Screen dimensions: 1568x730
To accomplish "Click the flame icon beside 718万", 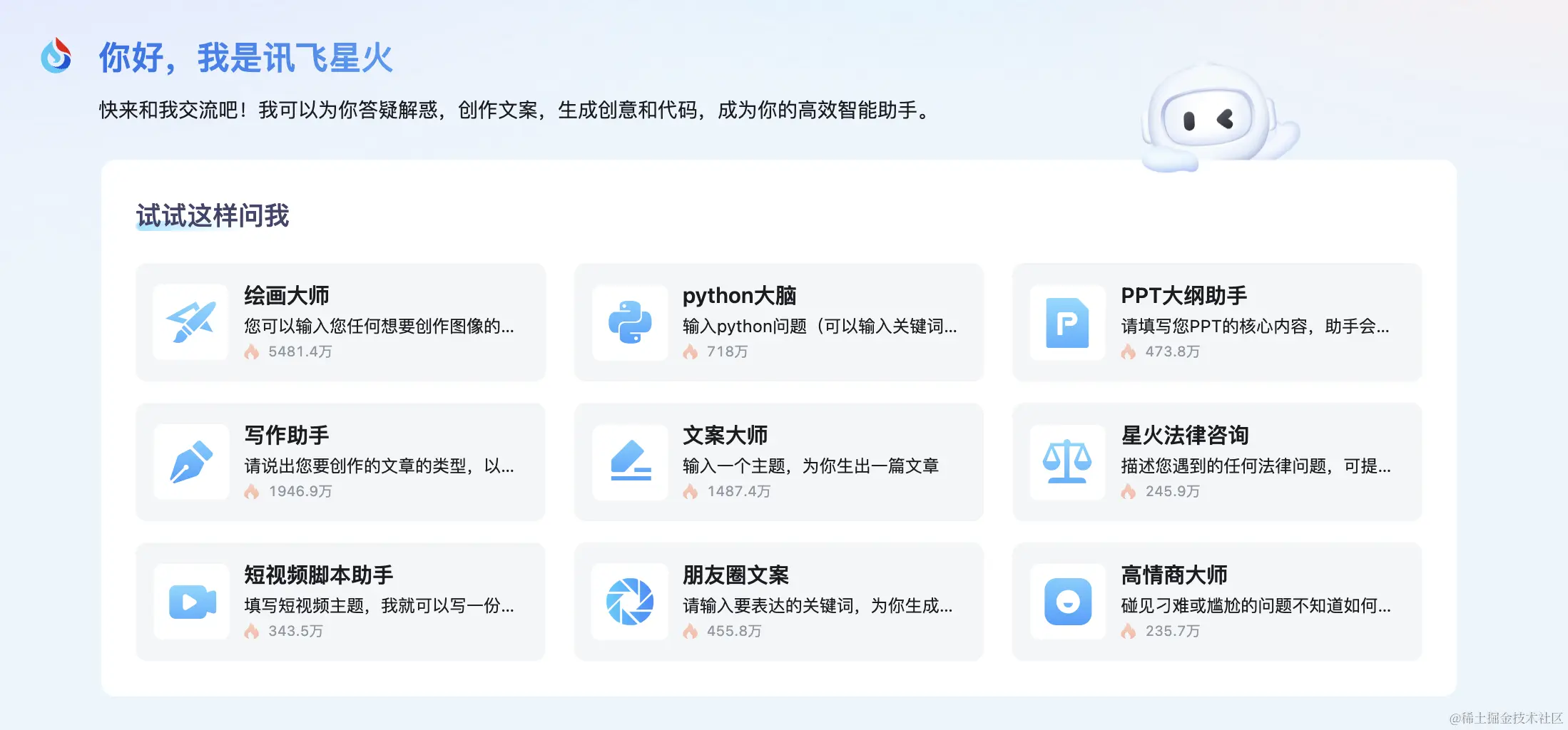I will (x=690, y=351).
